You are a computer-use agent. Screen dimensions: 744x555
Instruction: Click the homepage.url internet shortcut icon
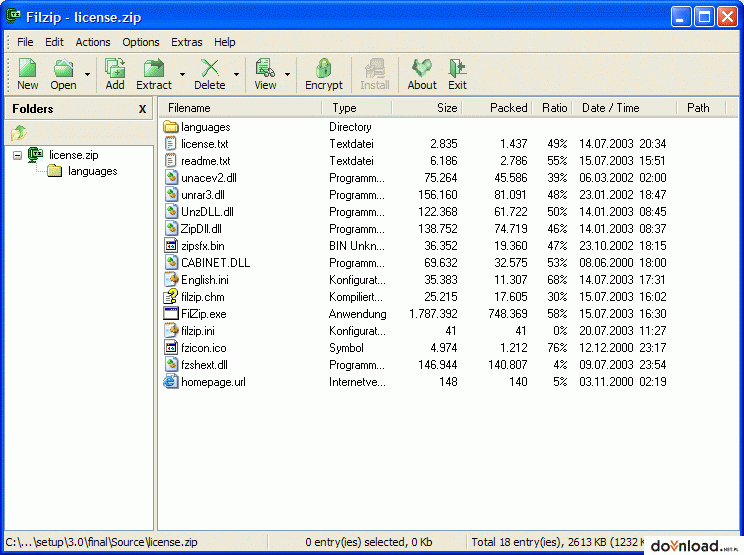coord(171,382)
